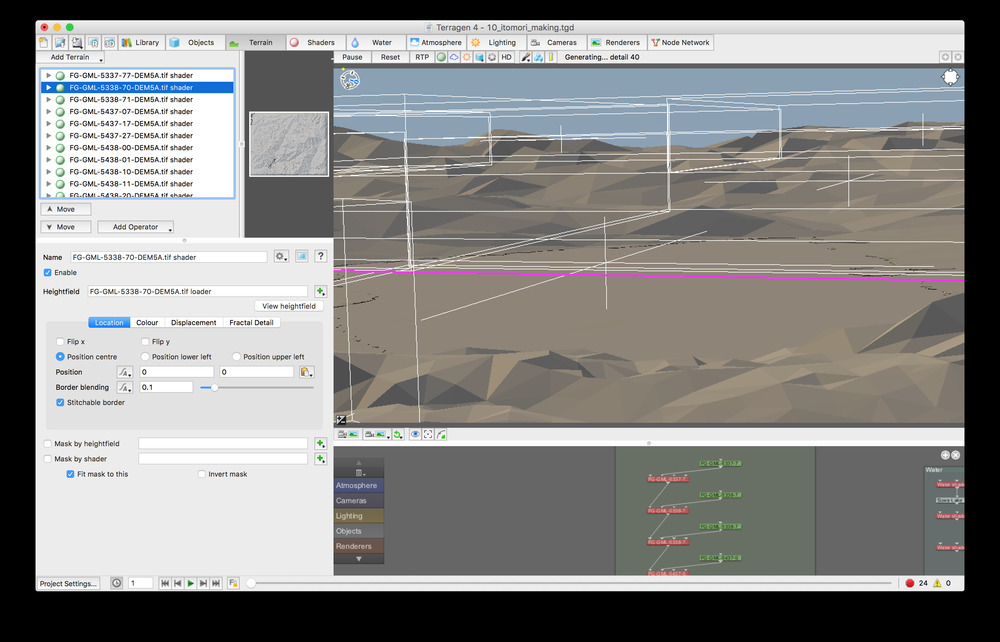
Task: Click the paint brush tool icon in preview toolbar
Action: coord(526,57)
